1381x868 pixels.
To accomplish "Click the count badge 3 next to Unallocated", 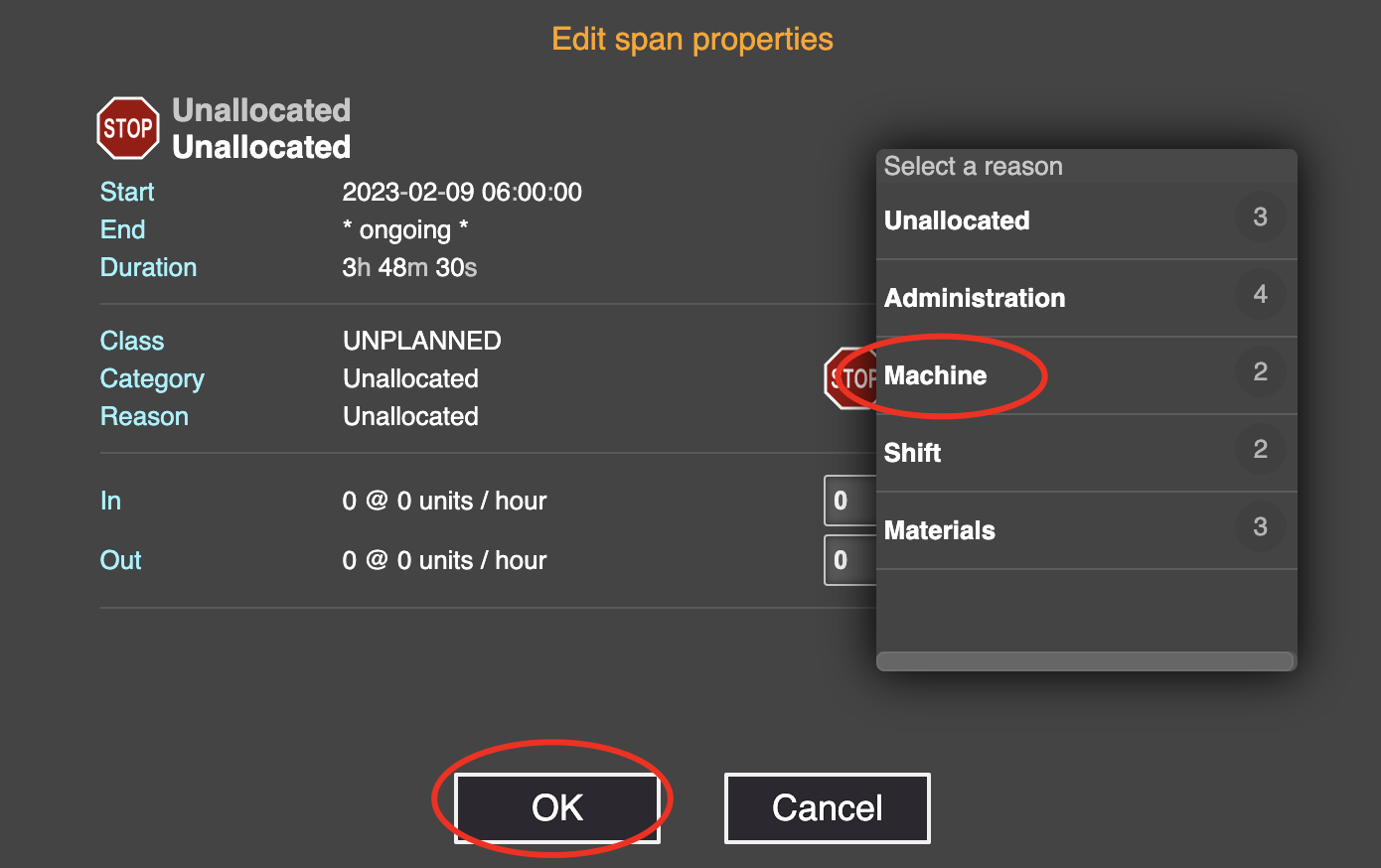I will [1260, 217].
